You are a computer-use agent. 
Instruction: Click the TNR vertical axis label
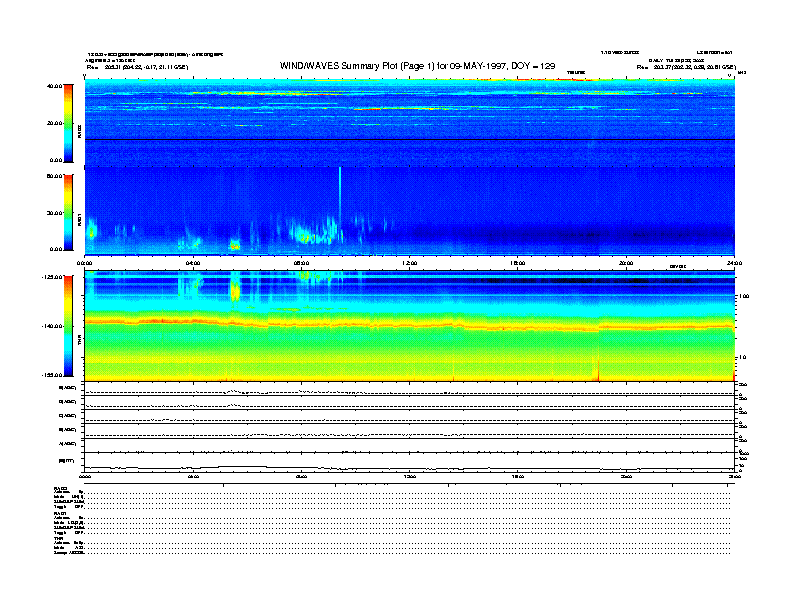[79, 339]
